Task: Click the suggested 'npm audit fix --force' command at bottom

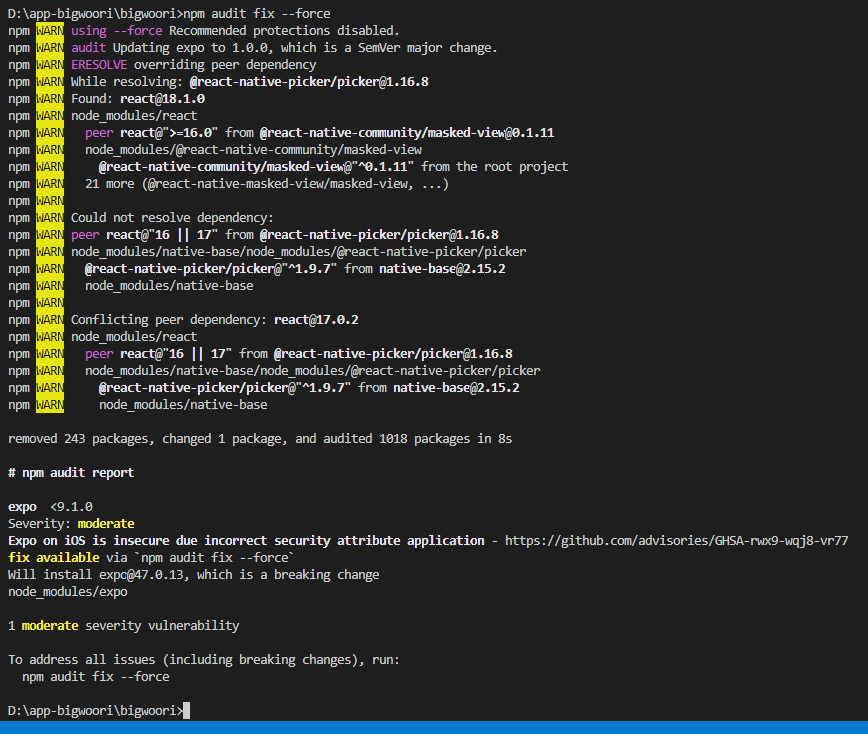Action: point(96,677)
